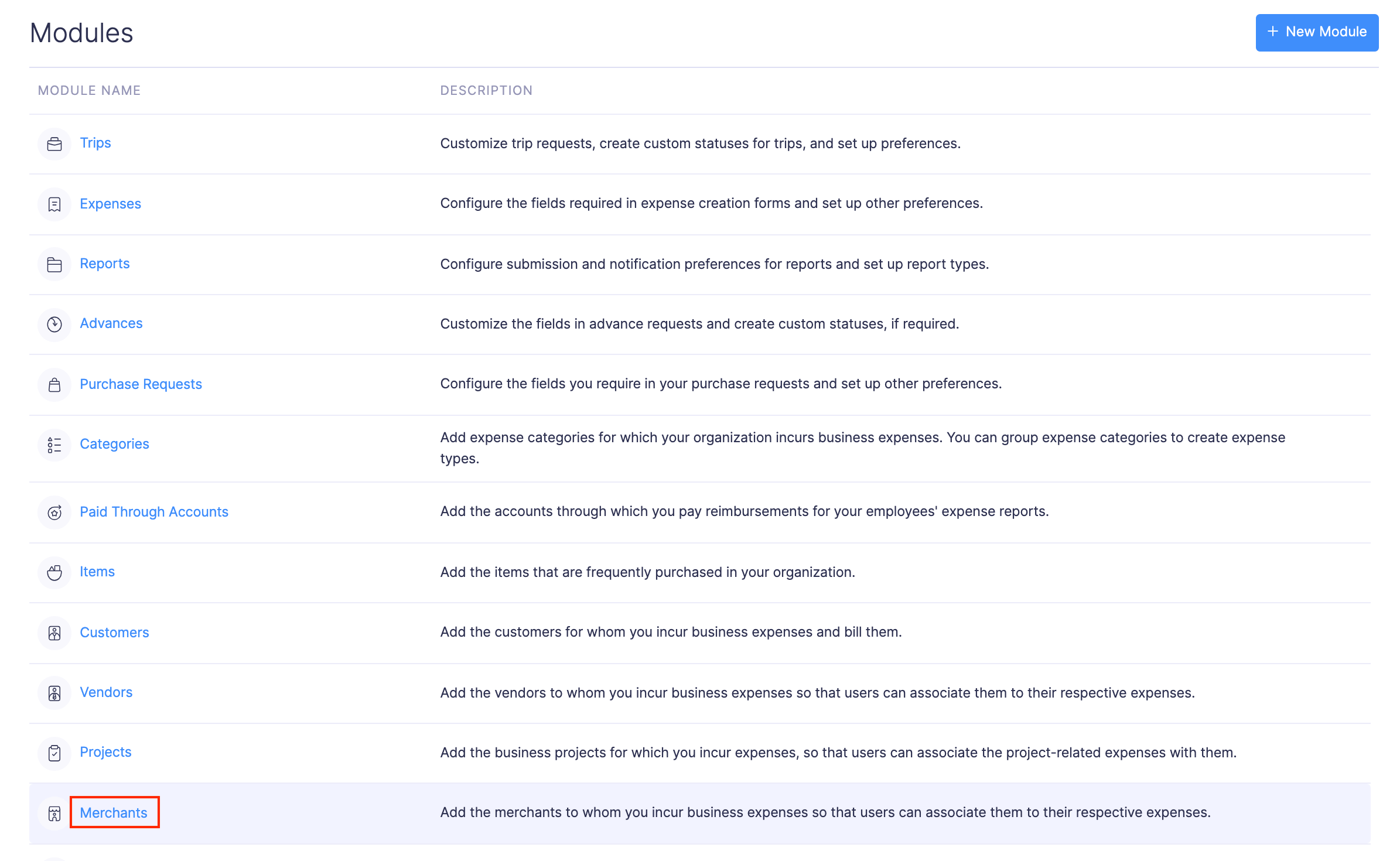
Task: Click the Categories list icon
Action: 54,445
